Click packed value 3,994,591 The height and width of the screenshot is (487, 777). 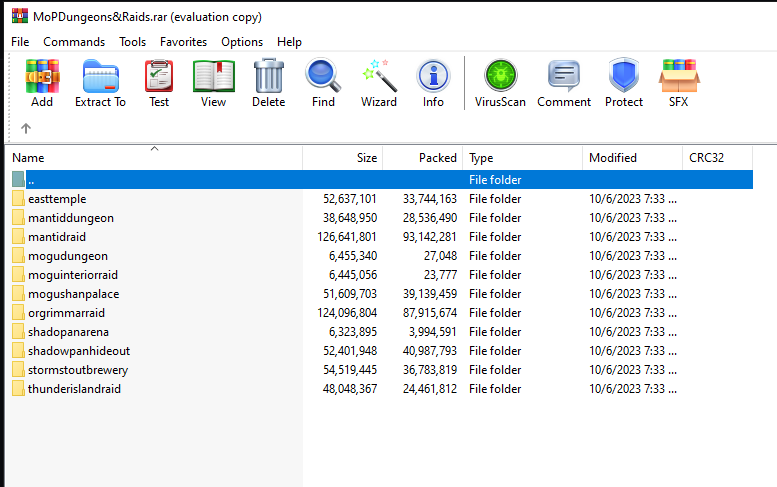coord(433,331)
